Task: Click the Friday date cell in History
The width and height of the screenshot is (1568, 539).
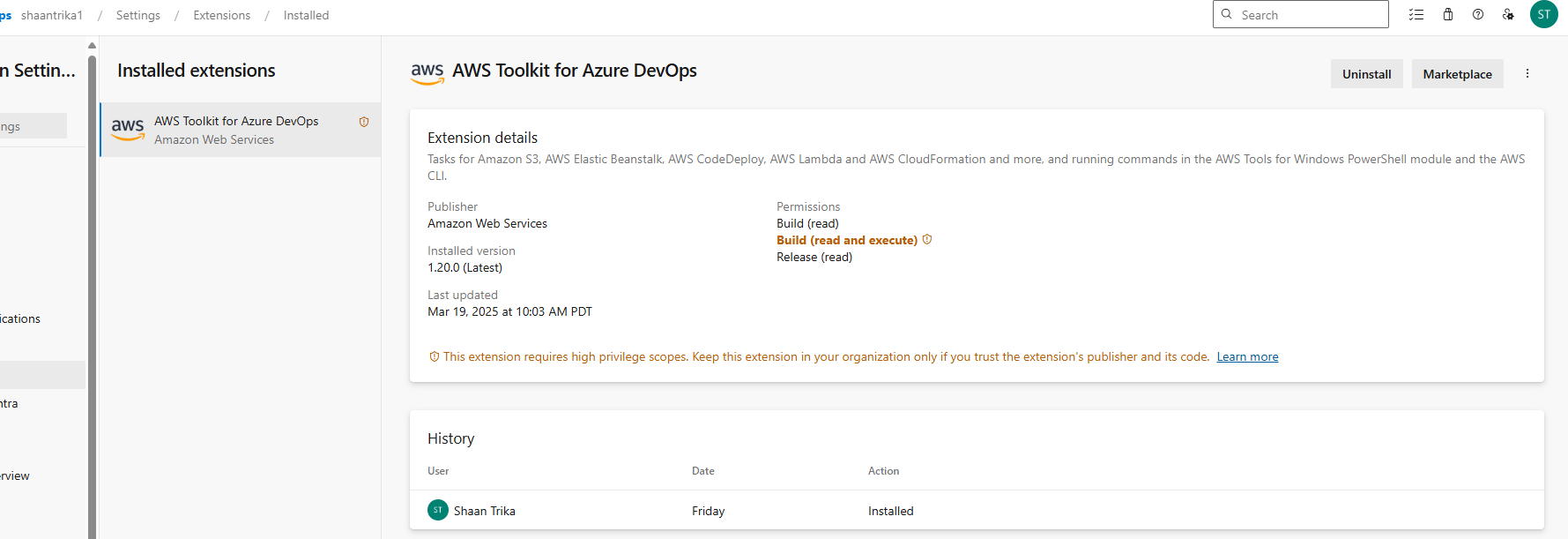Action: [709, 511]
